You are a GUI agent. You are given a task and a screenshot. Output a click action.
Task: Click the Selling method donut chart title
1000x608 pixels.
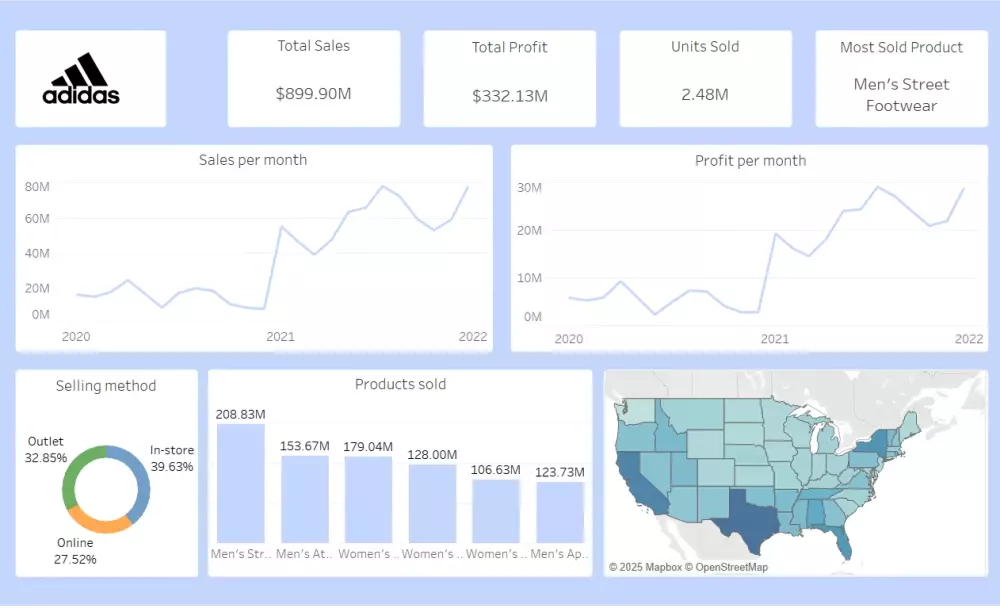pyautogui.click(x=106, y=386)
